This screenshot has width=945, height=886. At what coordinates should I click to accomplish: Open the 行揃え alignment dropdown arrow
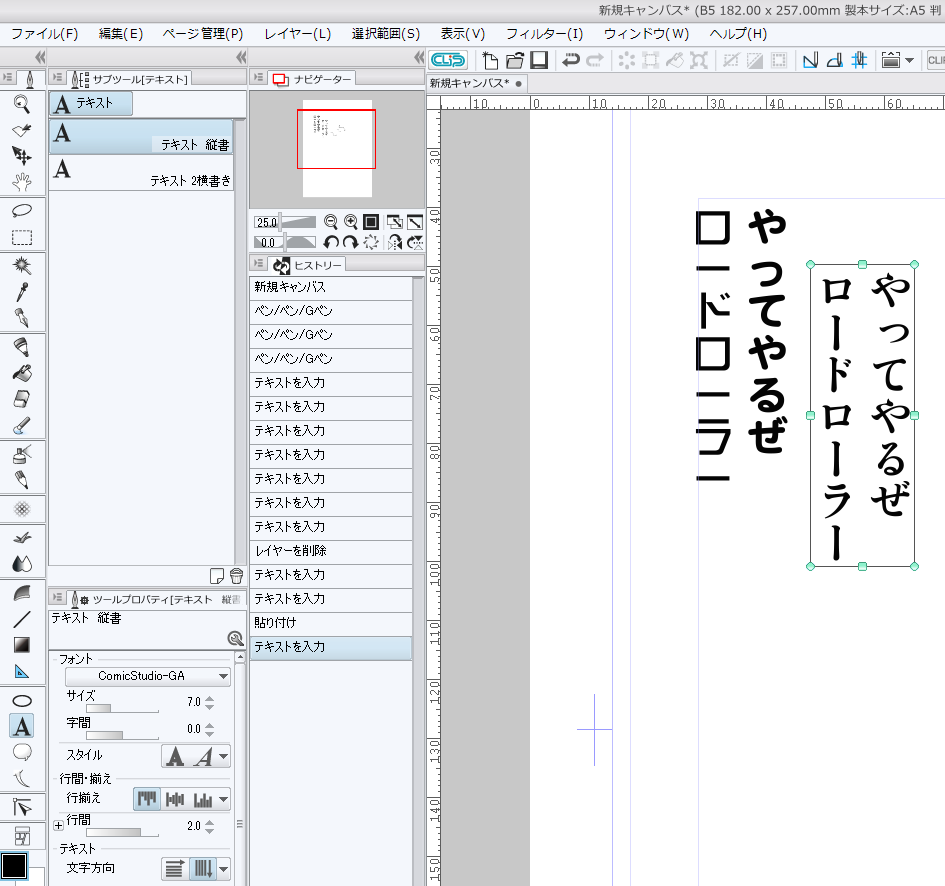(224, 799)
